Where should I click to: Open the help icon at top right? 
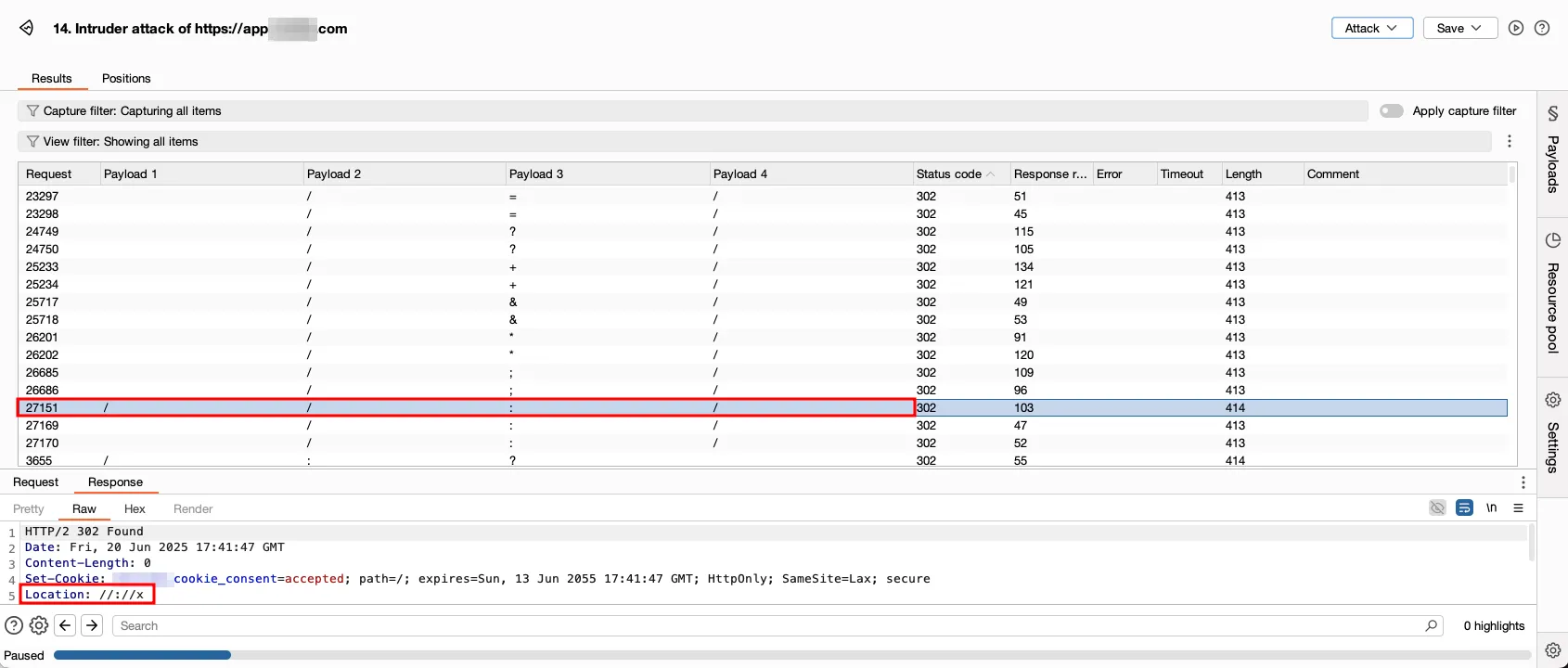(x=1542, y=28)
